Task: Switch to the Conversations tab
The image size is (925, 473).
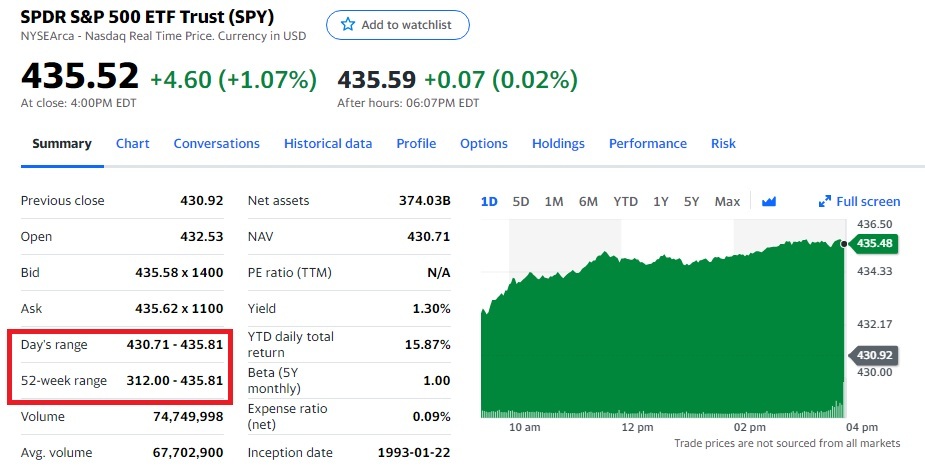Action: (216, 143)
